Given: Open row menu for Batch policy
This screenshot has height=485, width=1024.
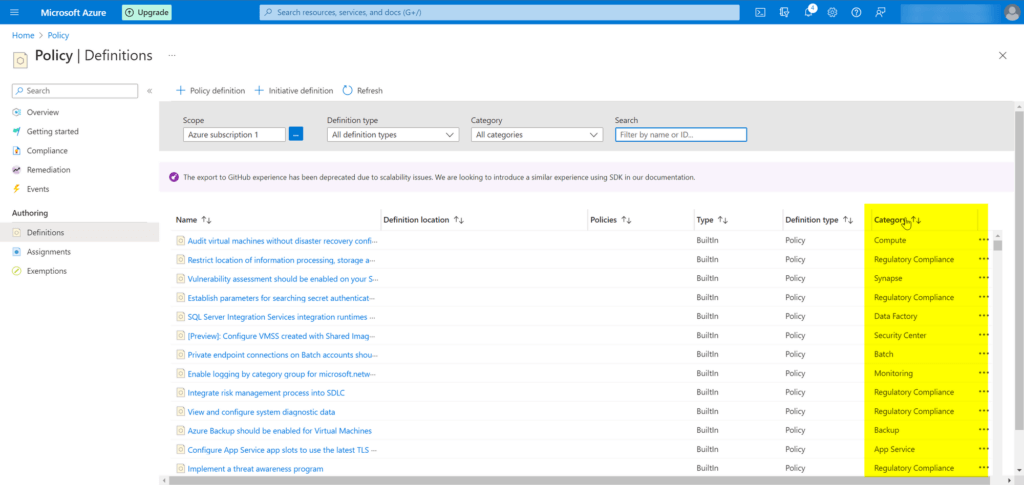Looking at the screenshot, I should pos(984,354).
